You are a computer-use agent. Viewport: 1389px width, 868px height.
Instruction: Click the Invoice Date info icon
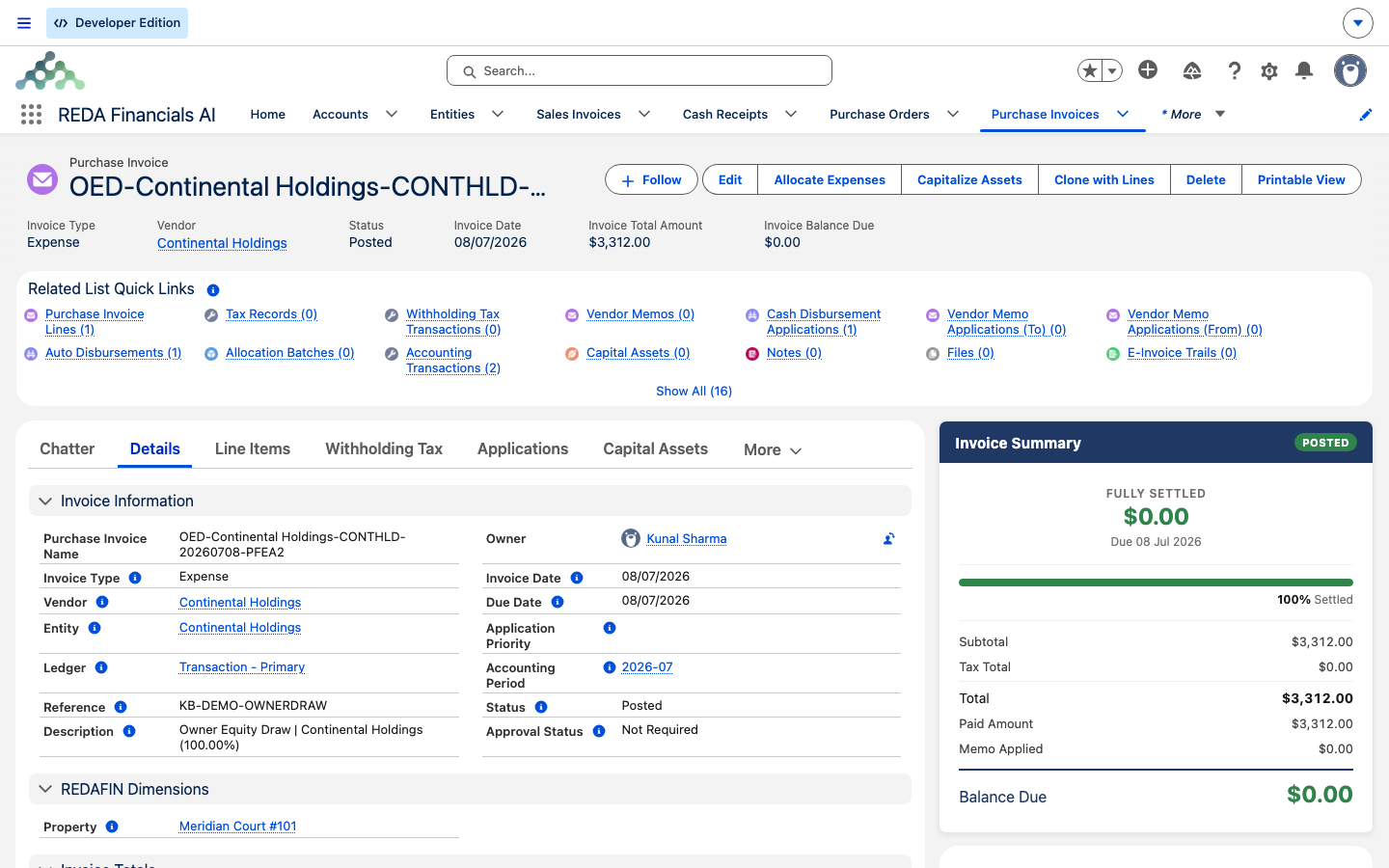577,578
